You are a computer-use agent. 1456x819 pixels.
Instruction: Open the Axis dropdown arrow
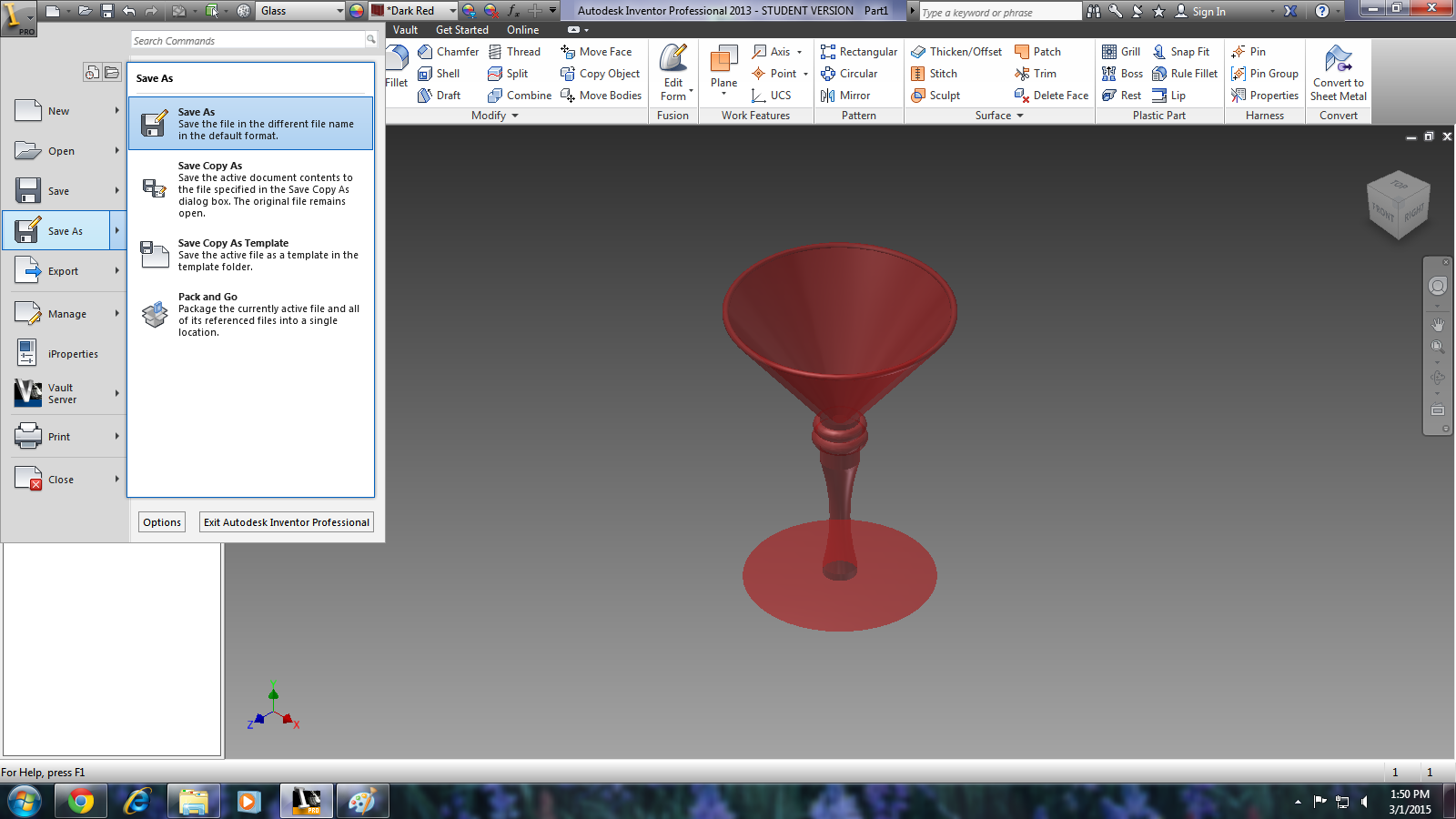coord(800,52)
